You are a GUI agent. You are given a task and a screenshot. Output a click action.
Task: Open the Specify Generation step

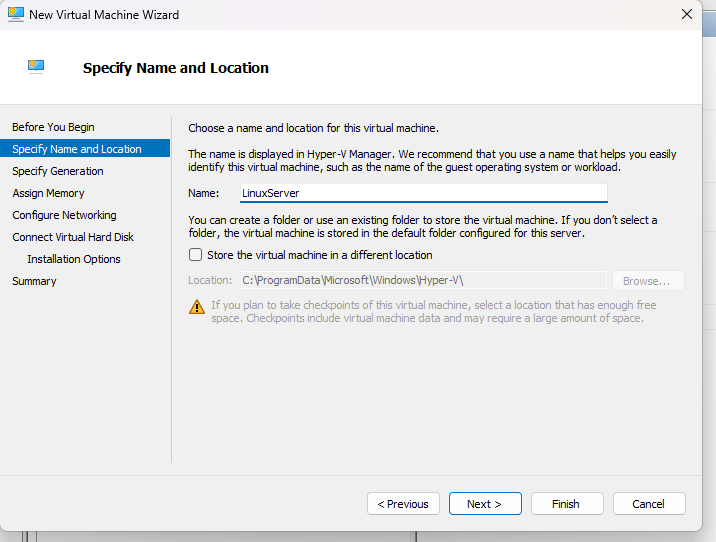(58, 171)
